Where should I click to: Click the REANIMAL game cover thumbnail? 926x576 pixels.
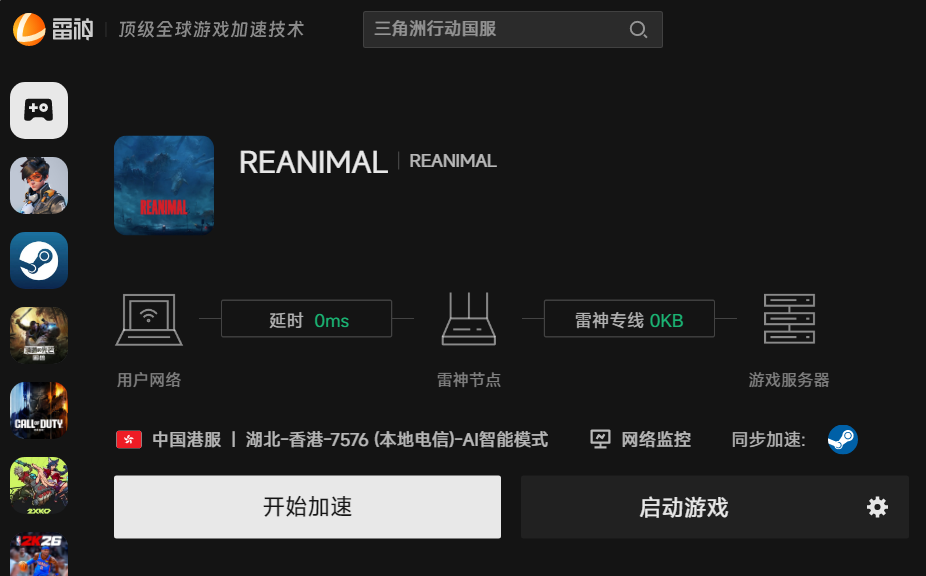tap(164, 186)
